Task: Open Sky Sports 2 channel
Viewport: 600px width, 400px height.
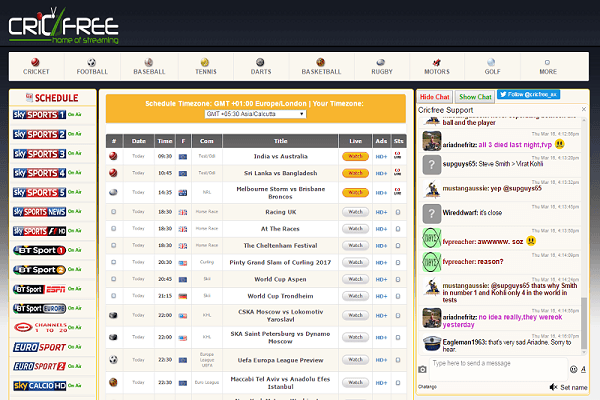Action: (39, 134)
